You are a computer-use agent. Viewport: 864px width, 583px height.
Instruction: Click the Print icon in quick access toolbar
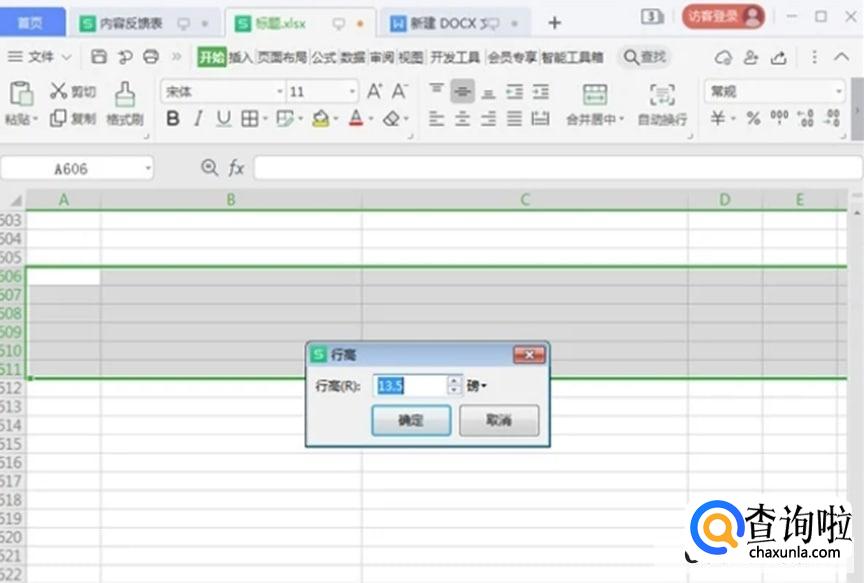[x=151, y=58]
